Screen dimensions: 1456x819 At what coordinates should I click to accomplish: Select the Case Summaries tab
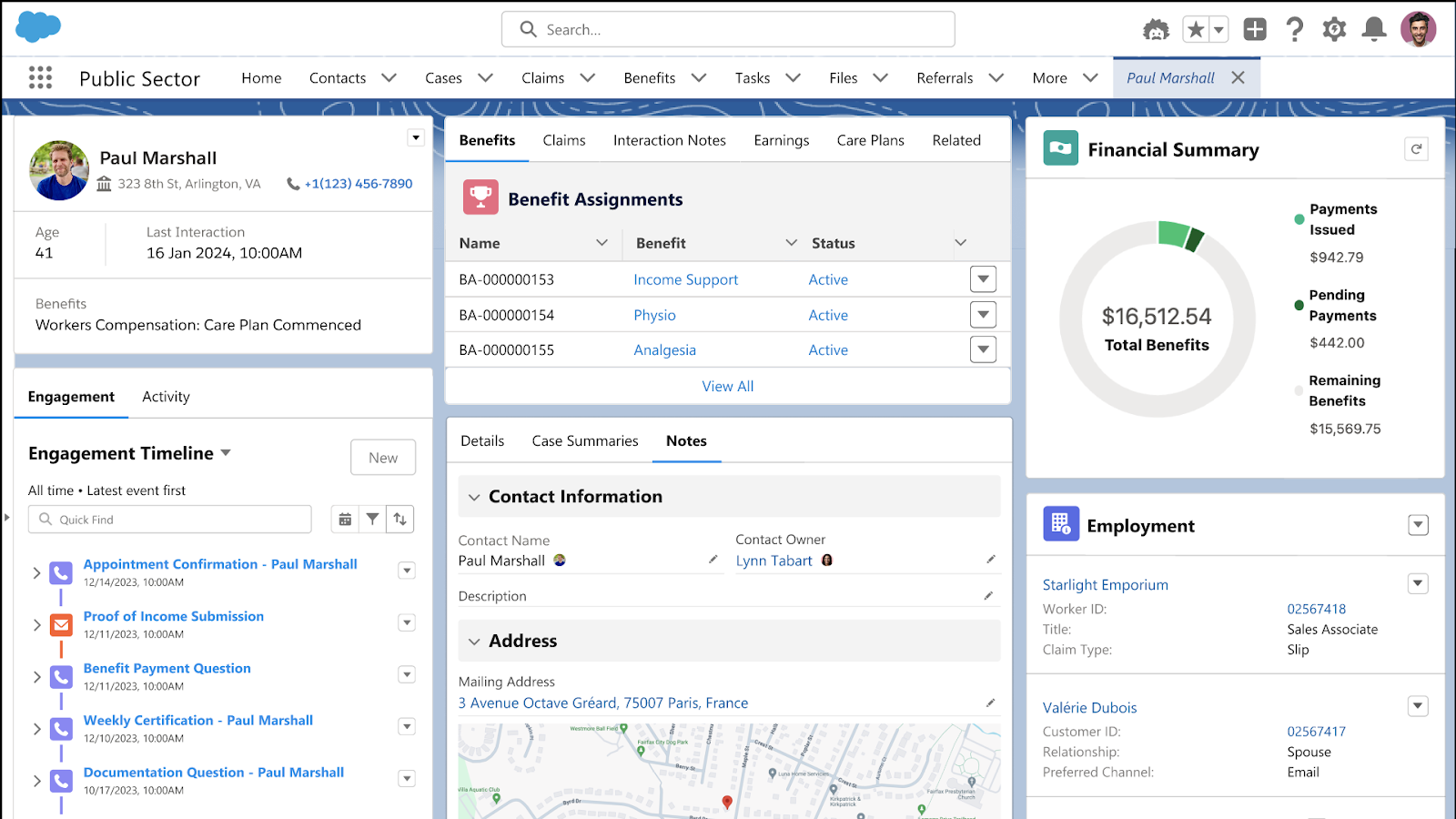click(x=585, y=441)
